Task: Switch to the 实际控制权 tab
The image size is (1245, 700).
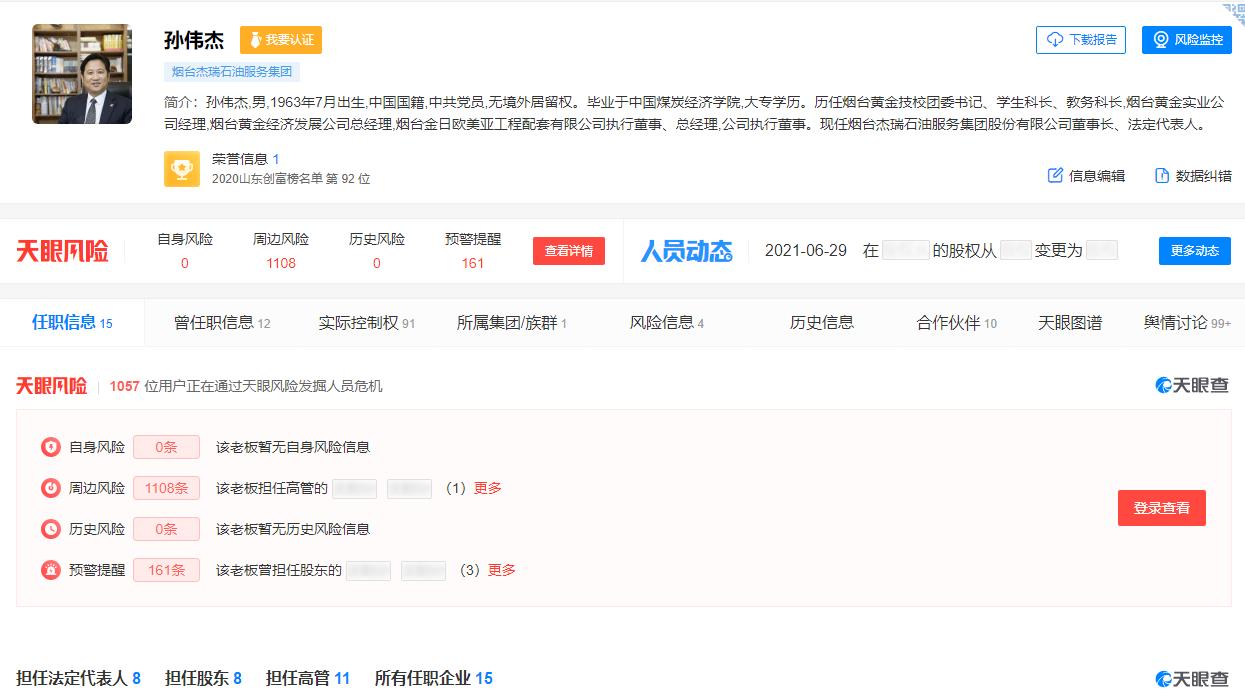Action: tap(367, 323)
